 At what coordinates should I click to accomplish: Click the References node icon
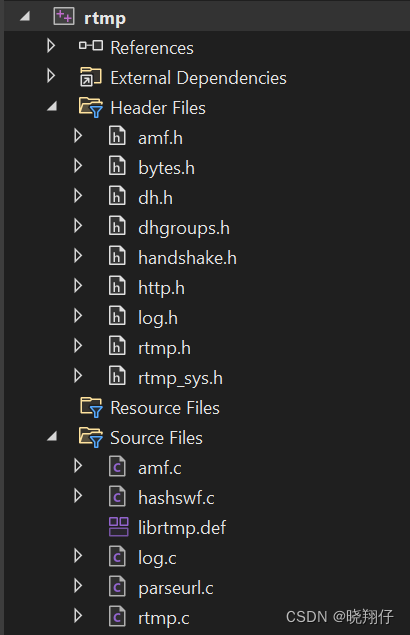click(91, 45)
